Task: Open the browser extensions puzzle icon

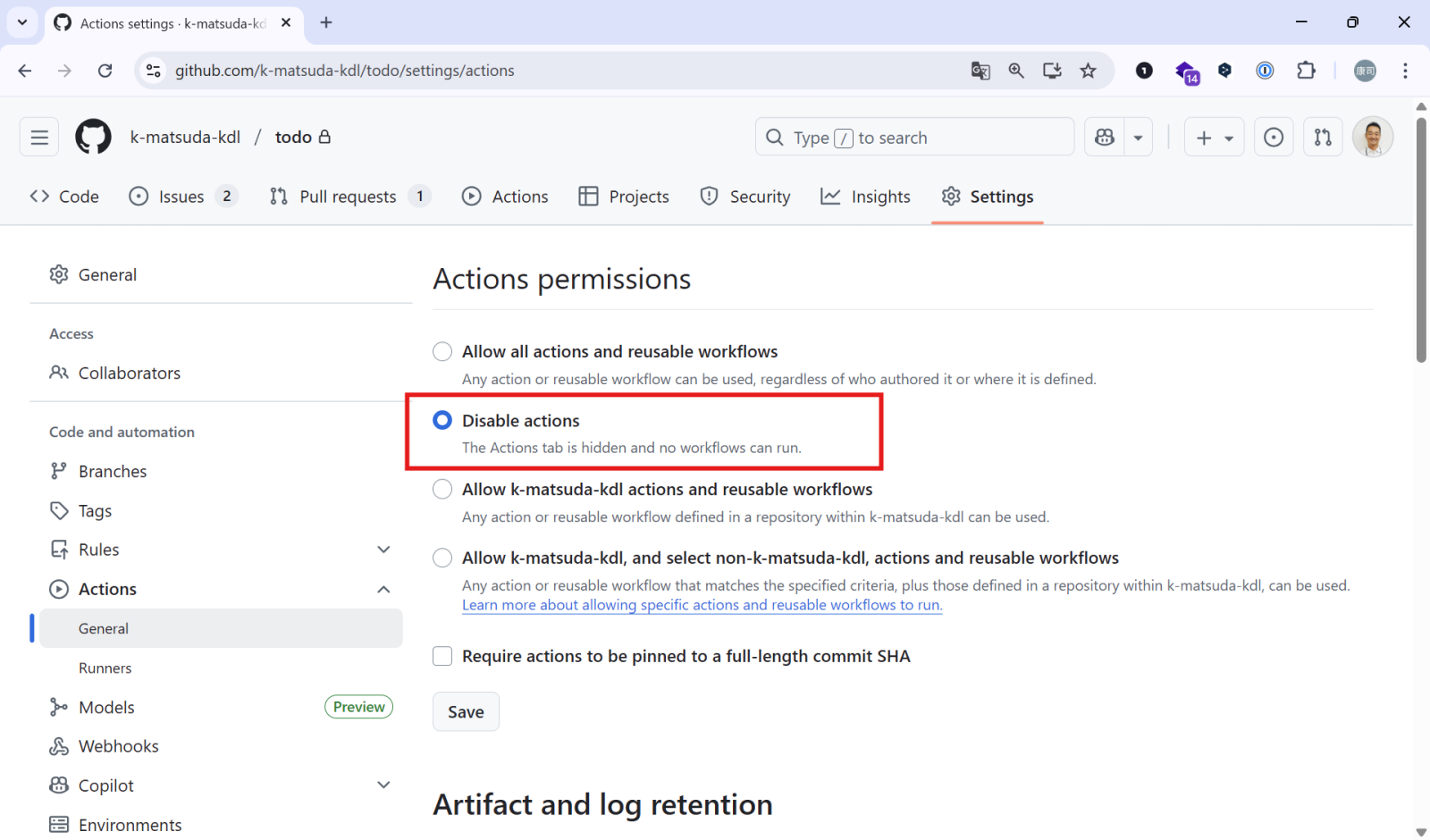Action: [1306, 71]
